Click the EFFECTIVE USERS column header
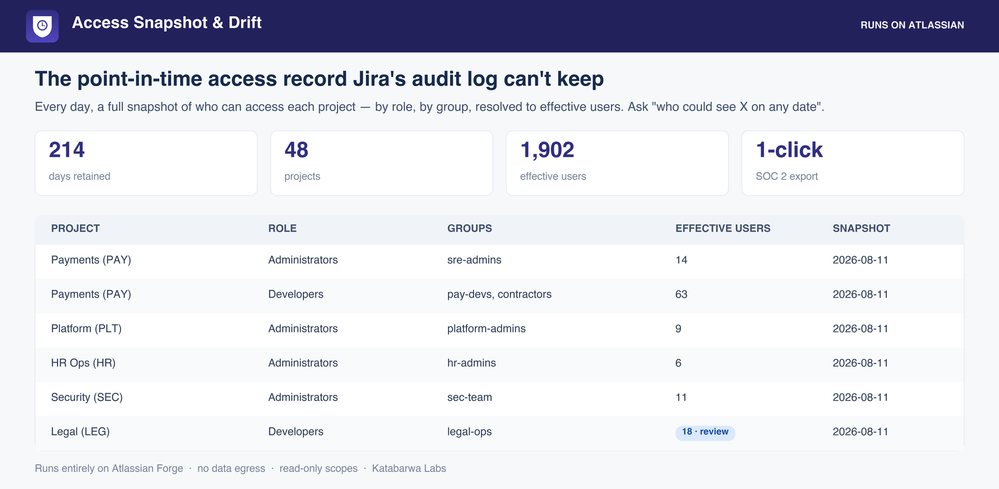 [x=722, y=229]
